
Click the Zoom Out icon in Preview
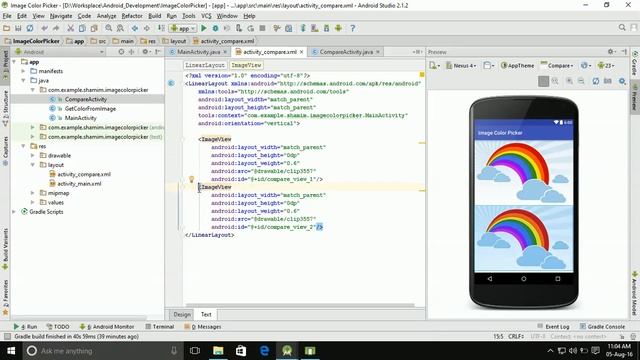(581, 81)
